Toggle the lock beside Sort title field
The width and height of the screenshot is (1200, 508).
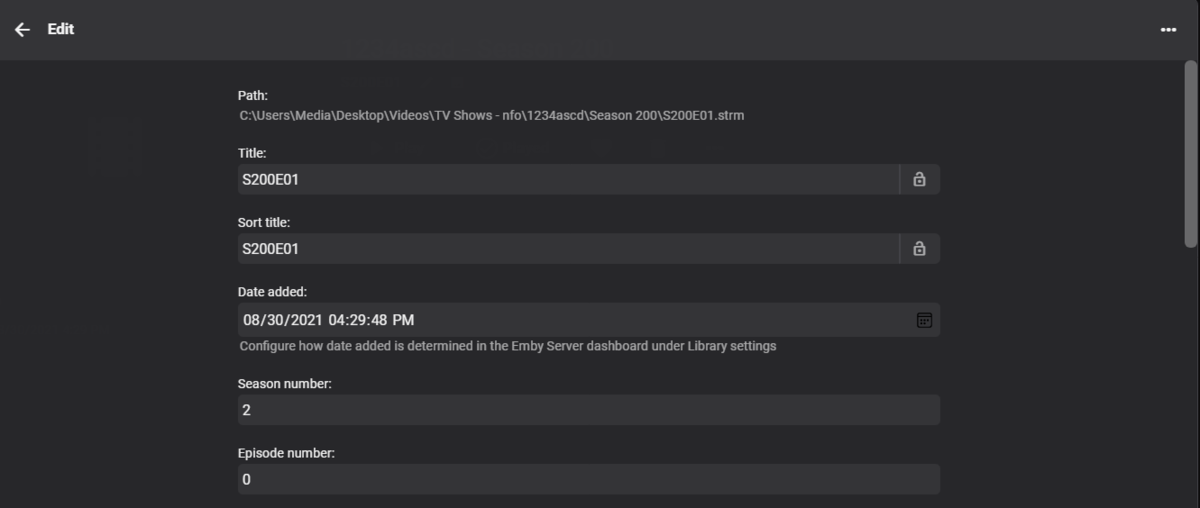point(919,249)
